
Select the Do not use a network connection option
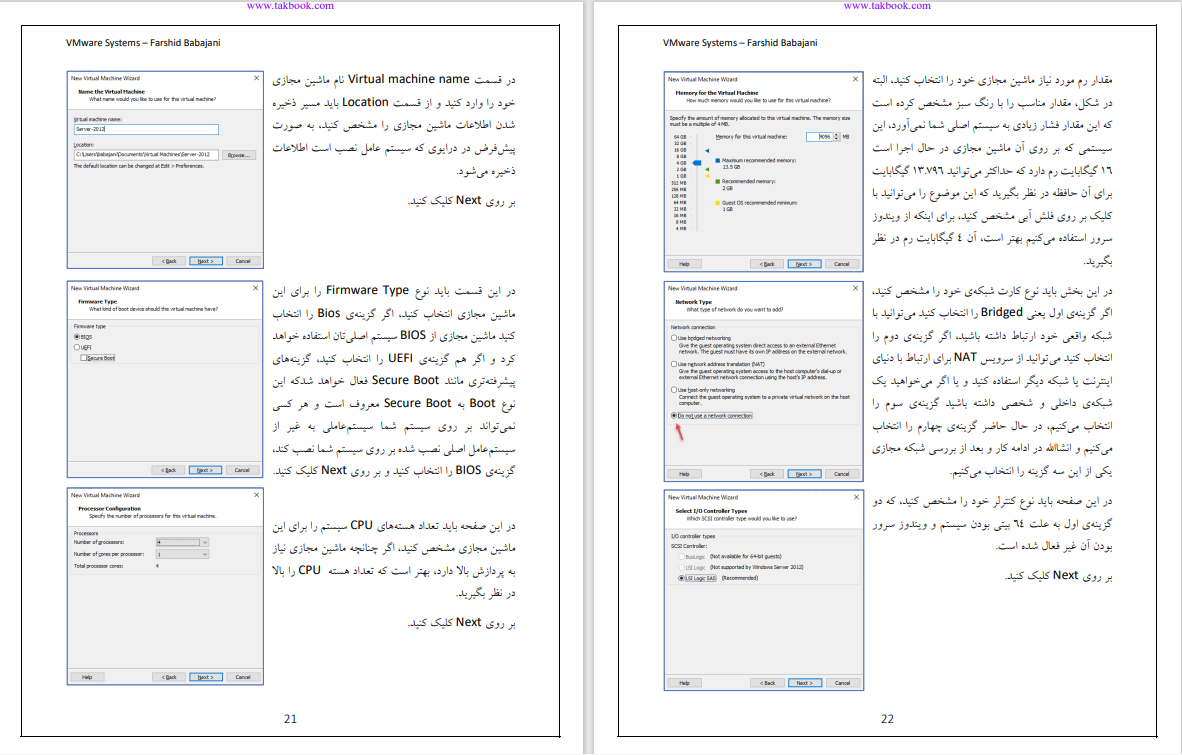click(x=674, y=415)
